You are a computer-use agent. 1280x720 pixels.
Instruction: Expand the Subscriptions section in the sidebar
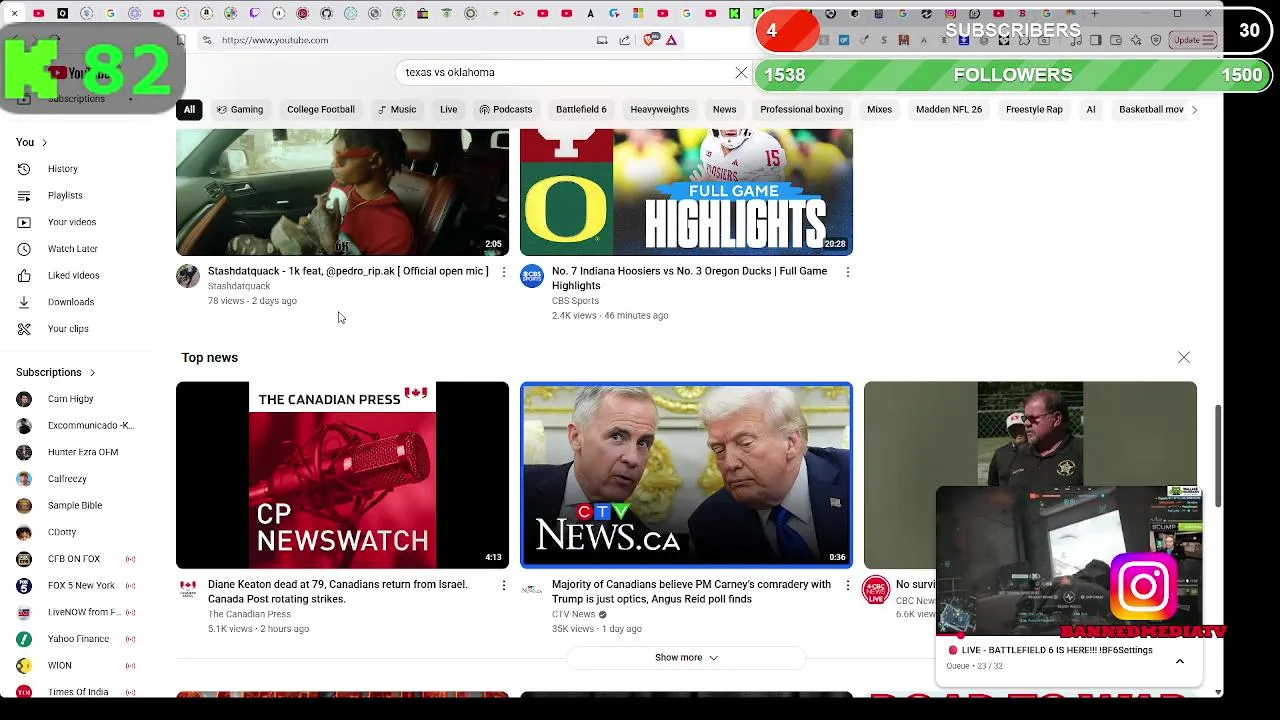(x=56, y=372)
